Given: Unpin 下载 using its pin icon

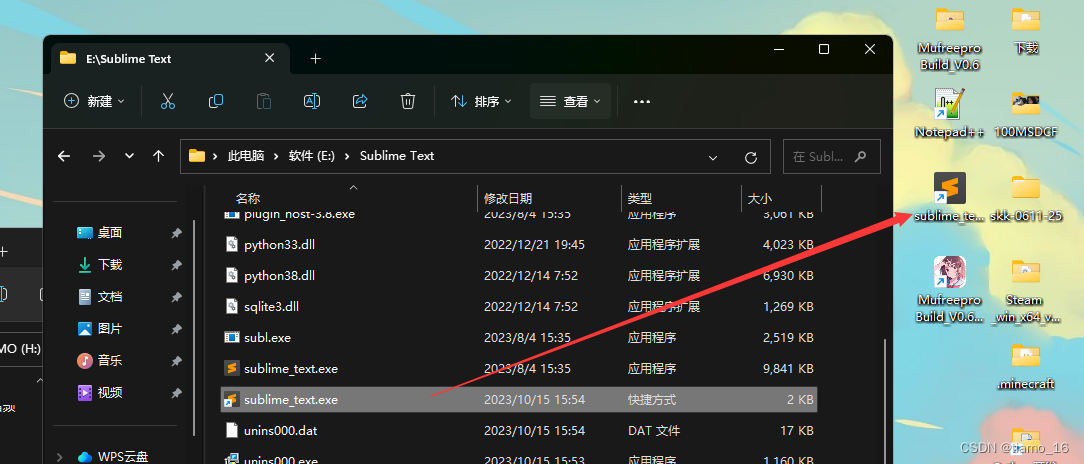Looking at the screenshot, I should click(176, 266).
